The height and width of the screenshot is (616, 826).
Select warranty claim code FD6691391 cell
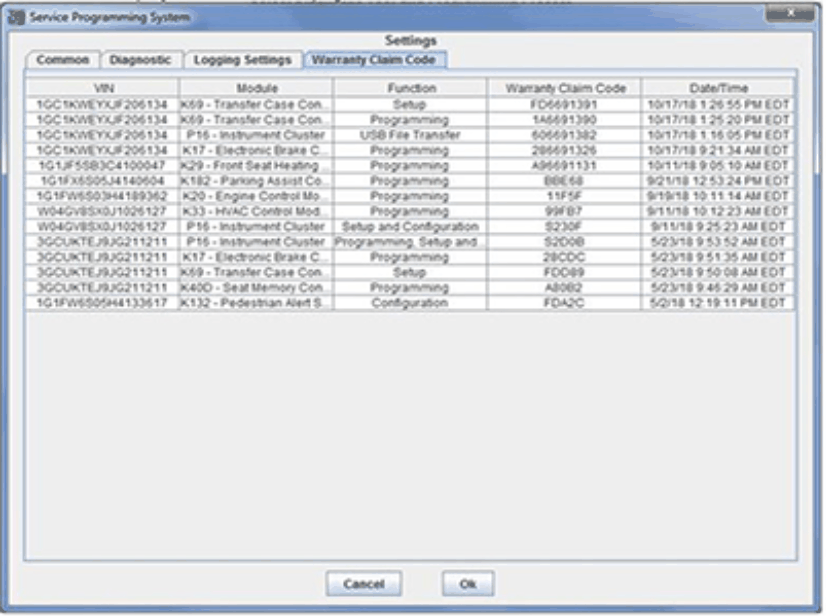564,105
